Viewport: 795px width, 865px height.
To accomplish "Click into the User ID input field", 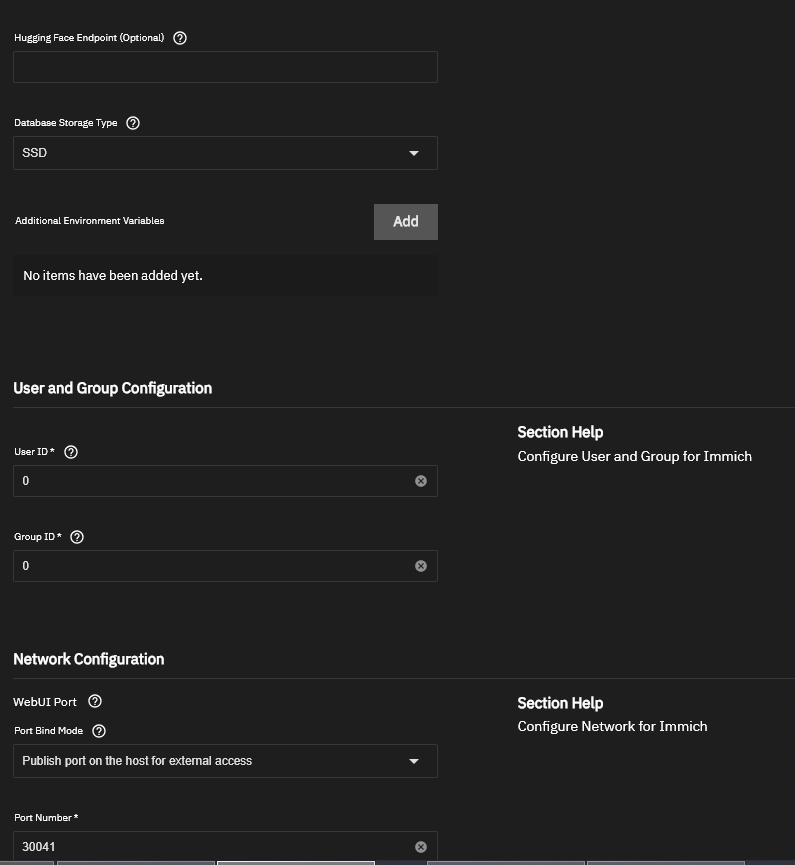I will coord(210,481).
